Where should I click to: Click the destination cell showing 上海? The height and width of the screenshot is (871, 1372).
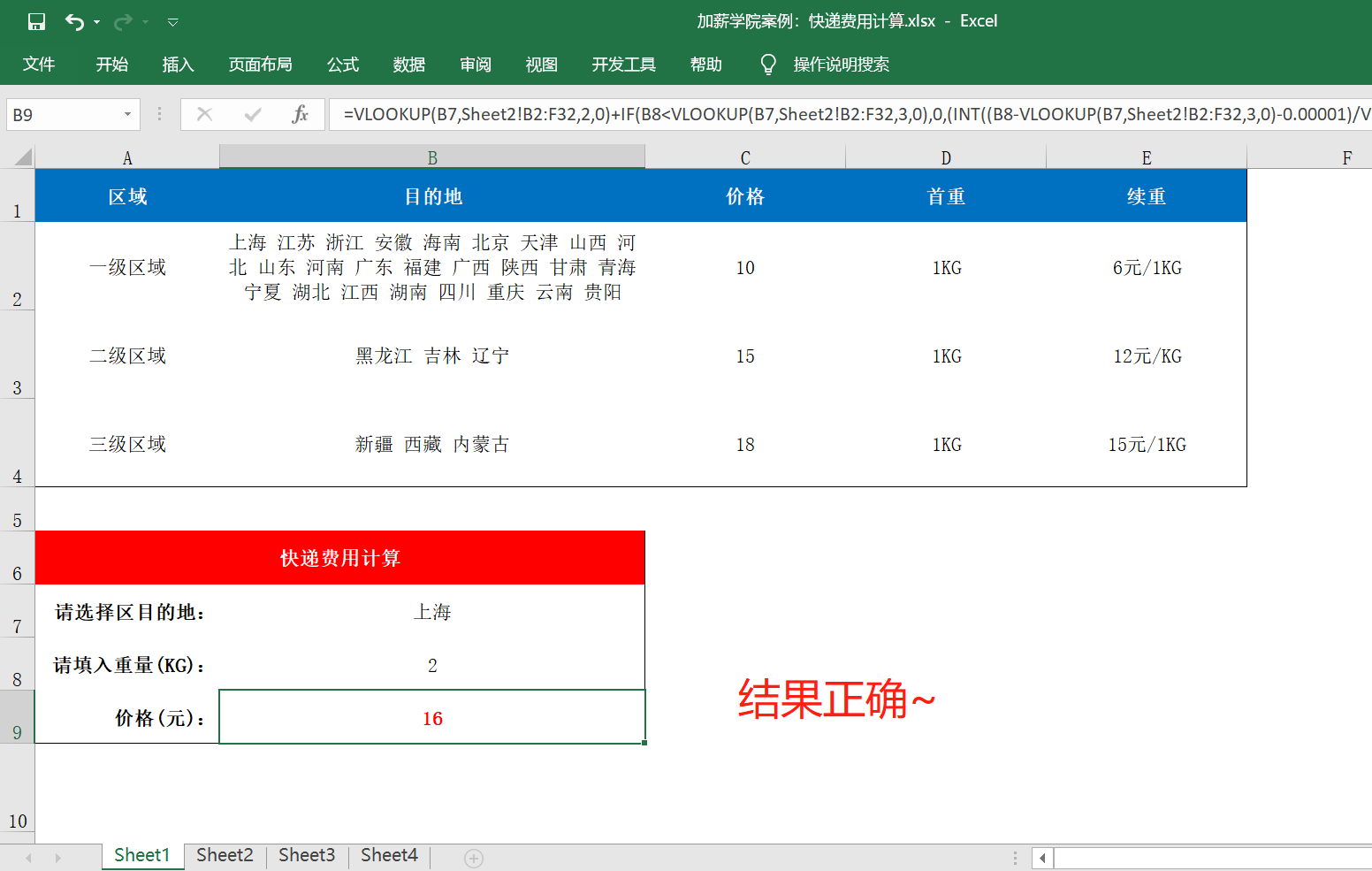coord(432,611)
